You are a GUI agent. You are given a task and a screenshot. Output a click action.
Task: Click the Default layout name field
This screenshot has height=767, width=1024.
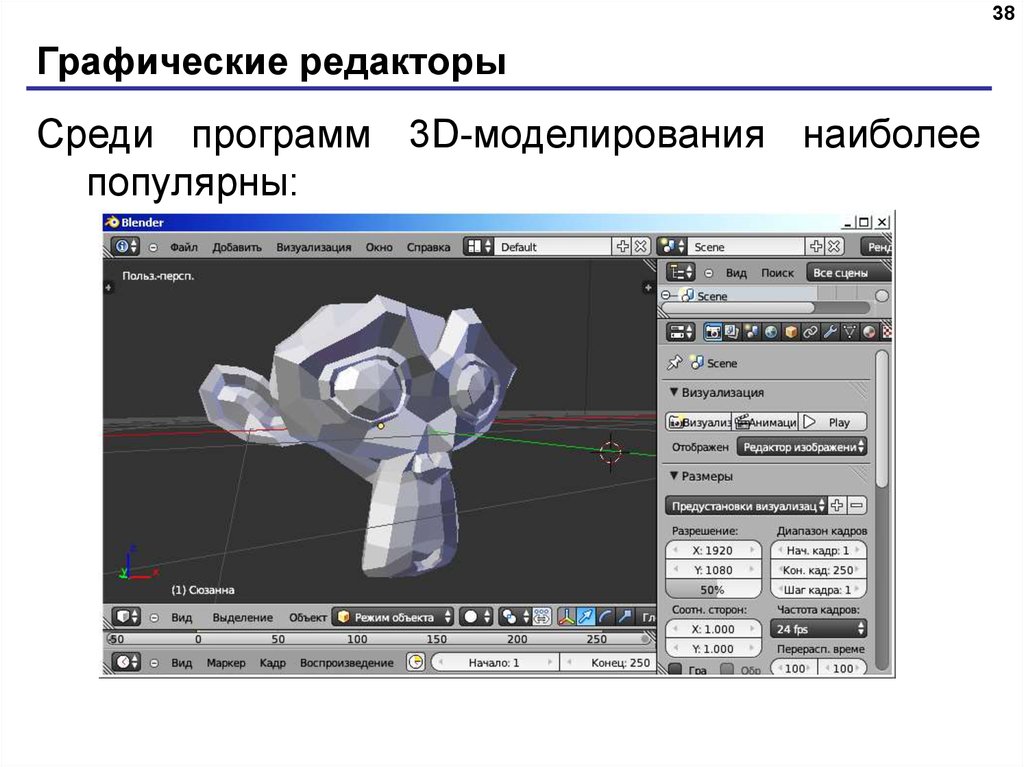click(553, 246)
